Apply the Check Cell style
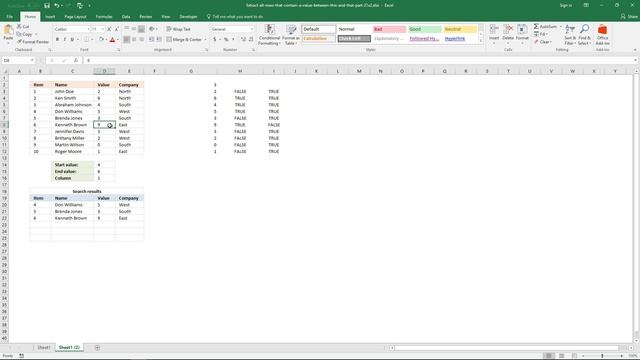 [354, 39]
